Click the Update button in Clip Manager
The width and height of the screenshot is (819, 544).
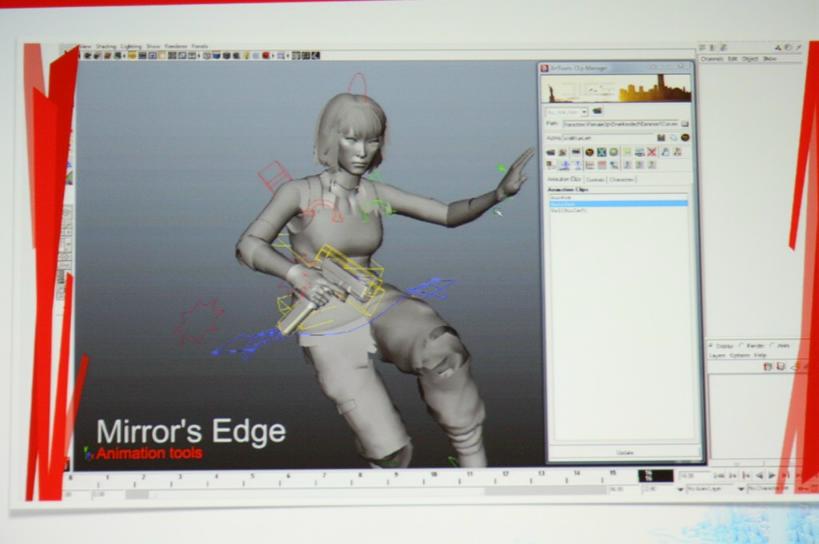[x=625, y=453]
